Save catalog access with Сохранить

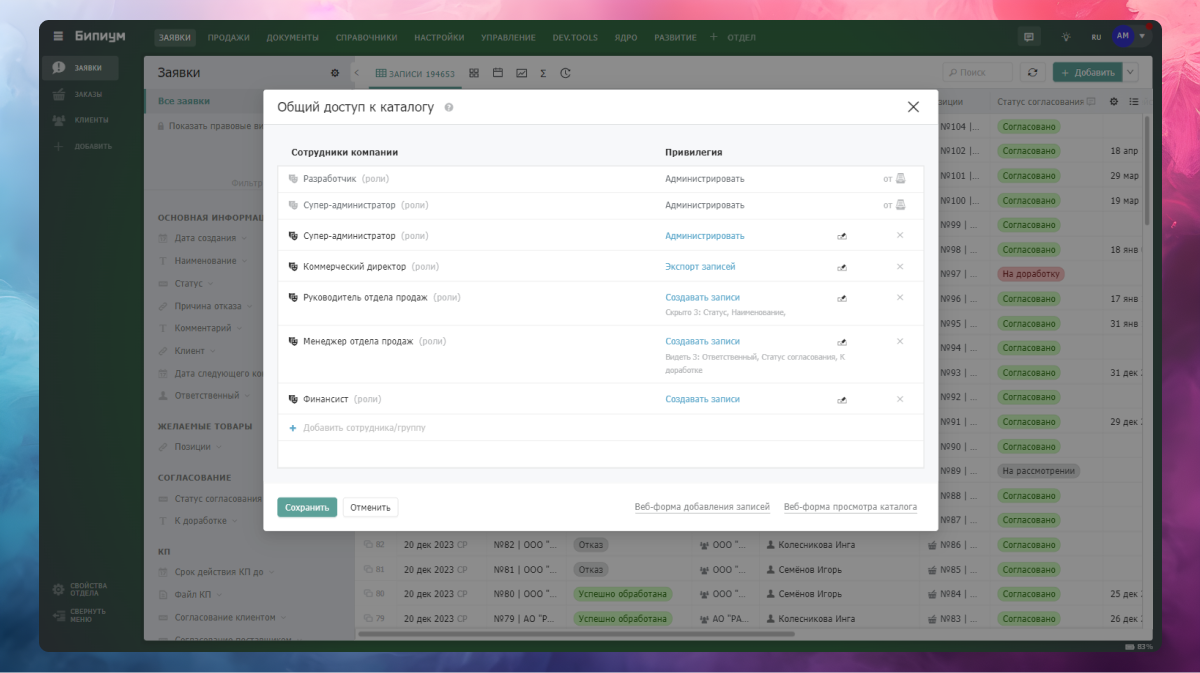click(x=307, y=507)
